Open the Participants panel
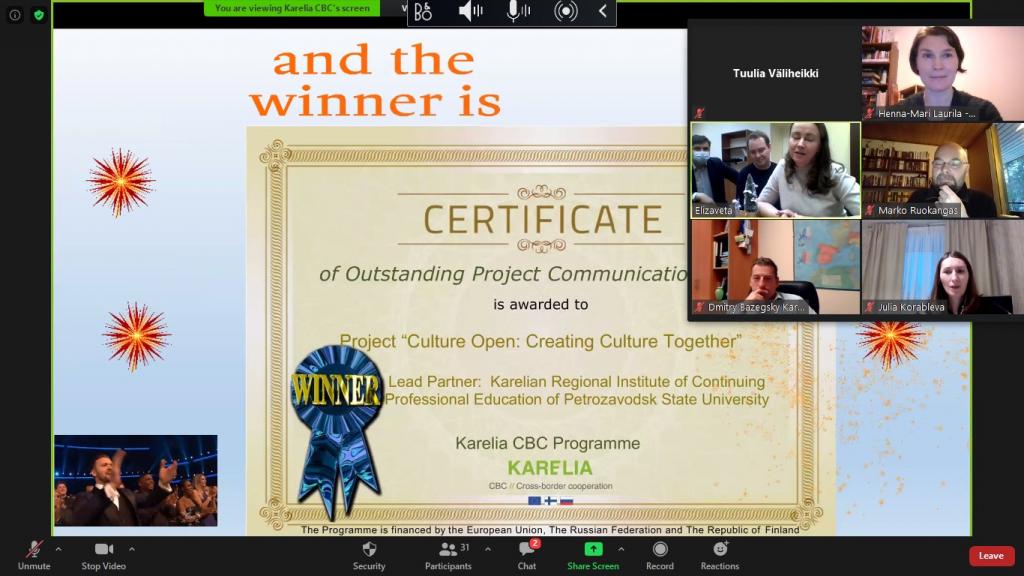Image resolution: width=1024 pixels, height=576 pixels. [448, 556]
